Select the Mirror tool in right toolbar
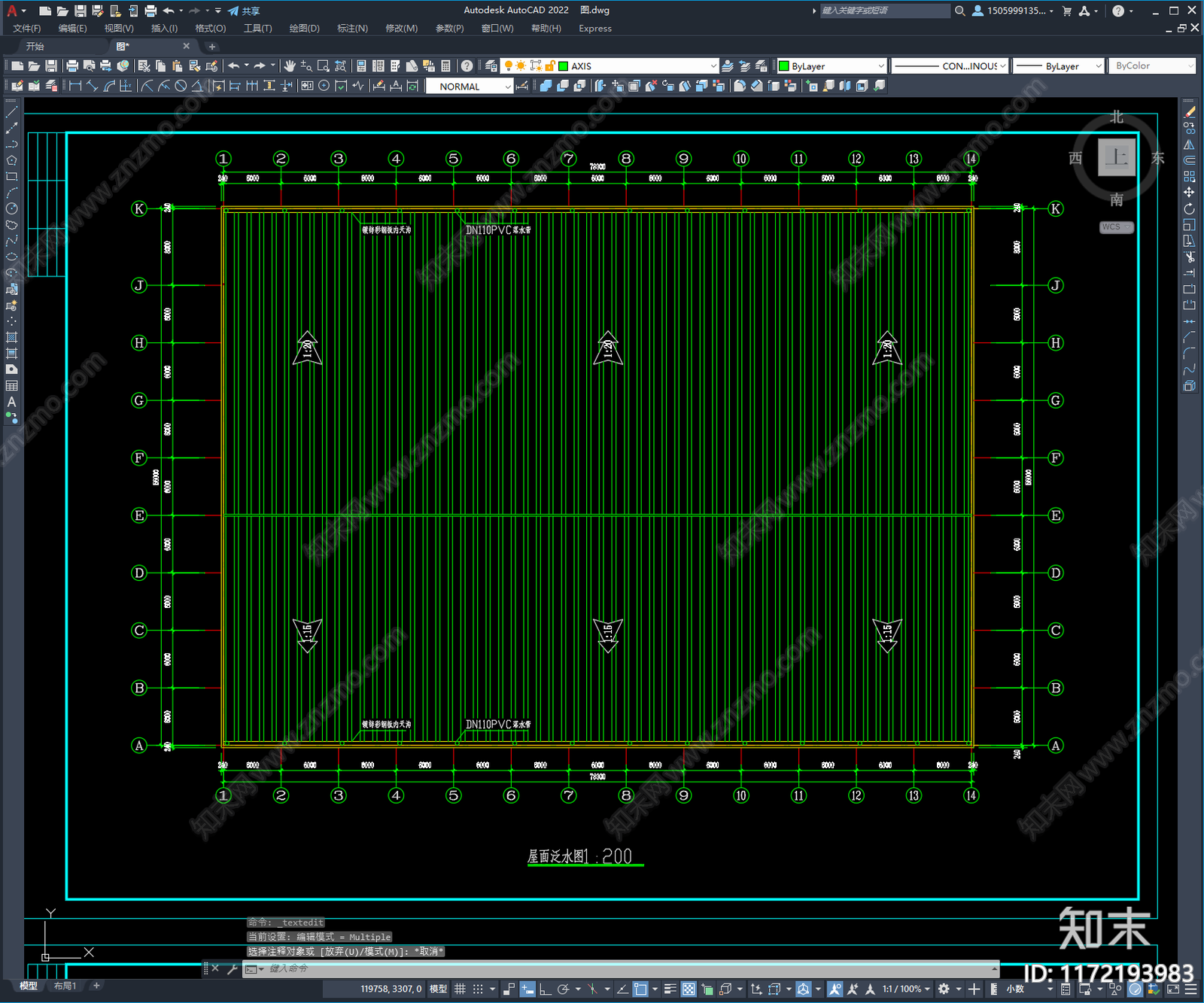1204x1003 pixels. click(1189, 144)
